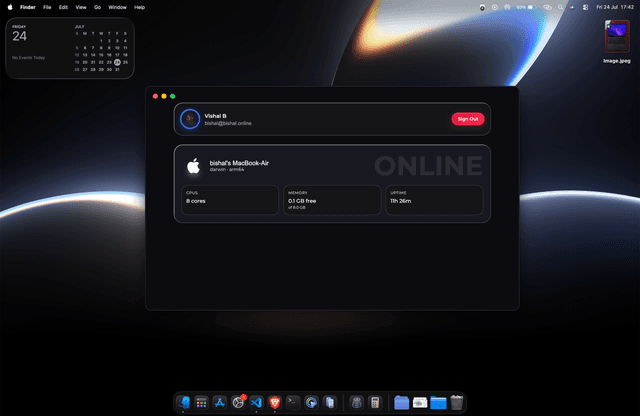
Task: Click the Memory 0.1 GB free card
Action: [332, 200]
